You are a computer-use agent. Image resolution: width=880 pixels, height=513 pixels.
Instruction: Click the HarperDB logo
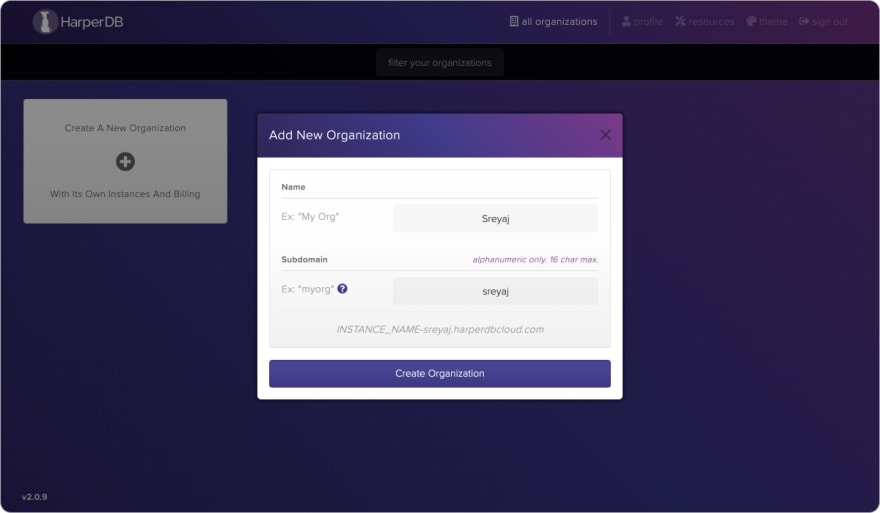pos(78,22)
